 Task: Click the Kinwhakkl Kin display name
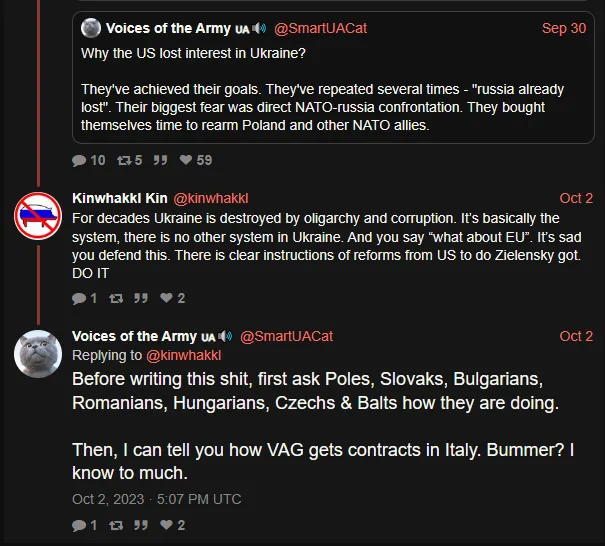tap(120, 198)
